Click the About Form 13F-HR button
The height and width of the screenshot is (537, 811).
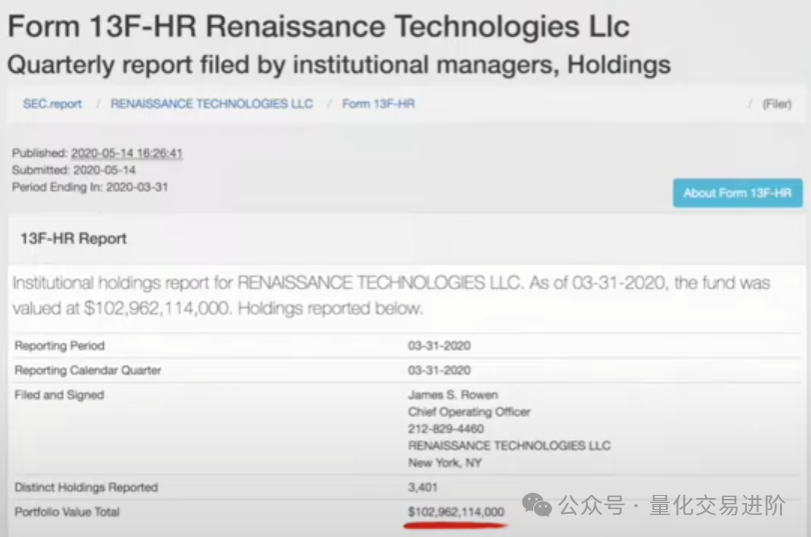coord(738,193)
